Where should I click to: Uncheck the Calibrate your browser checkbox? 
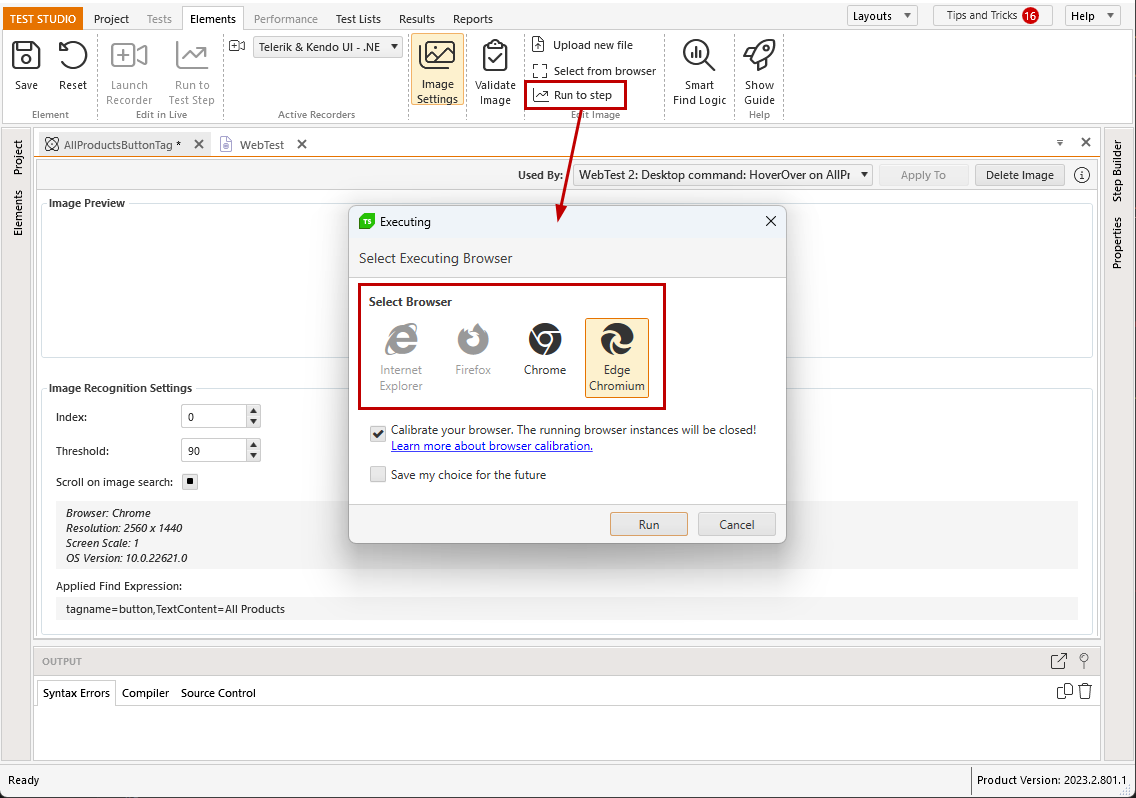tap(377, 433)
